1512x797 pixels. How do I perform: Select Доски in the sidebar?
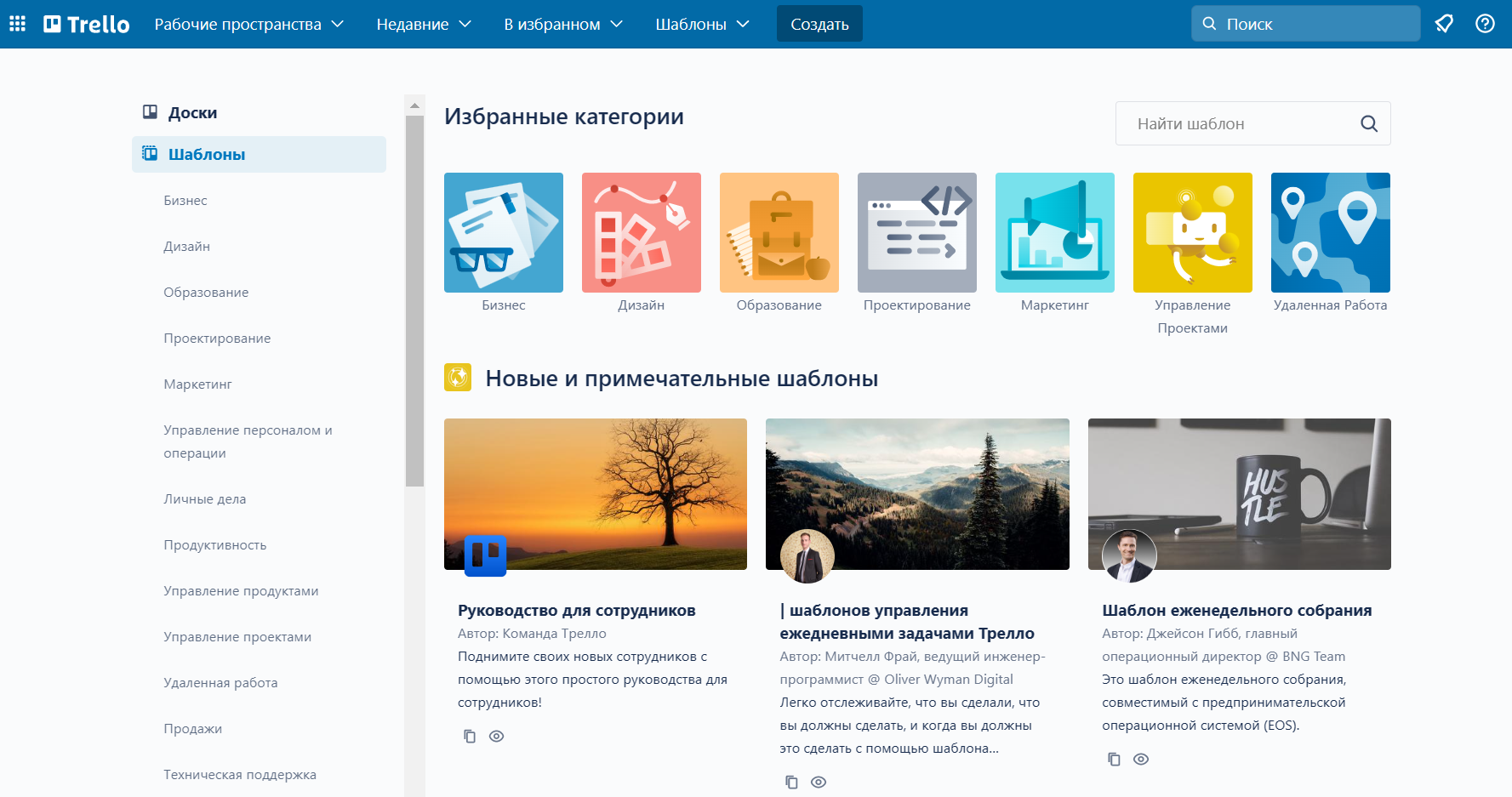coord(259,112)
